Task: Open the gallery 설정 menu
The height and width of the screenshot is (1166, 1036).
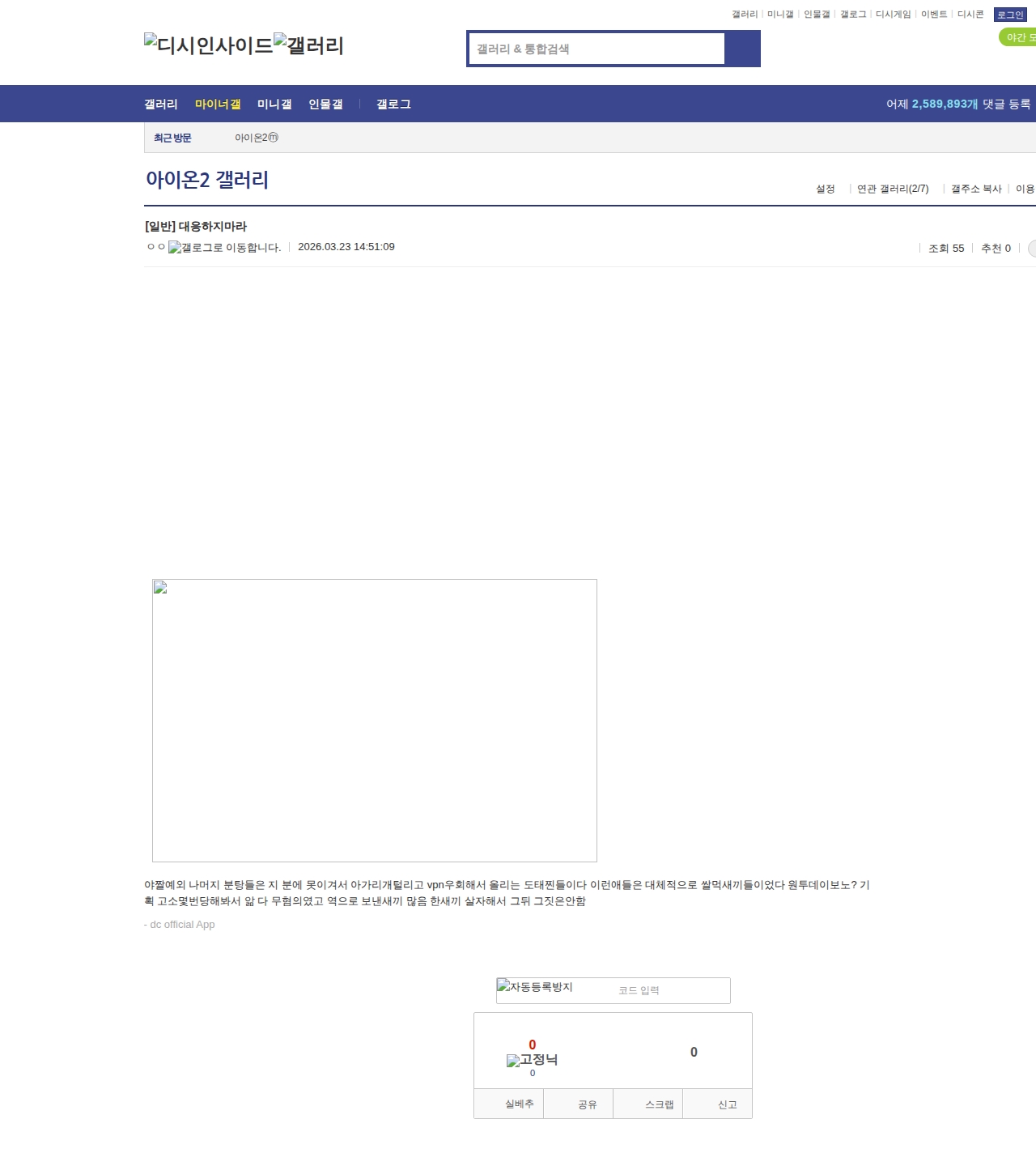Action: click(x=825, y=189)
